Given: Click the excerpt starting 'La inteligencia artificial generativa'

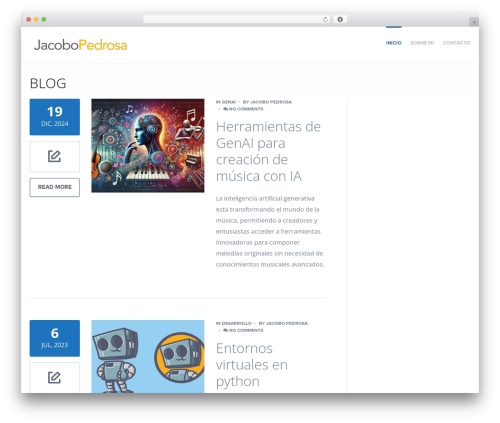Looking at the screenshot, I should [270, 231].
